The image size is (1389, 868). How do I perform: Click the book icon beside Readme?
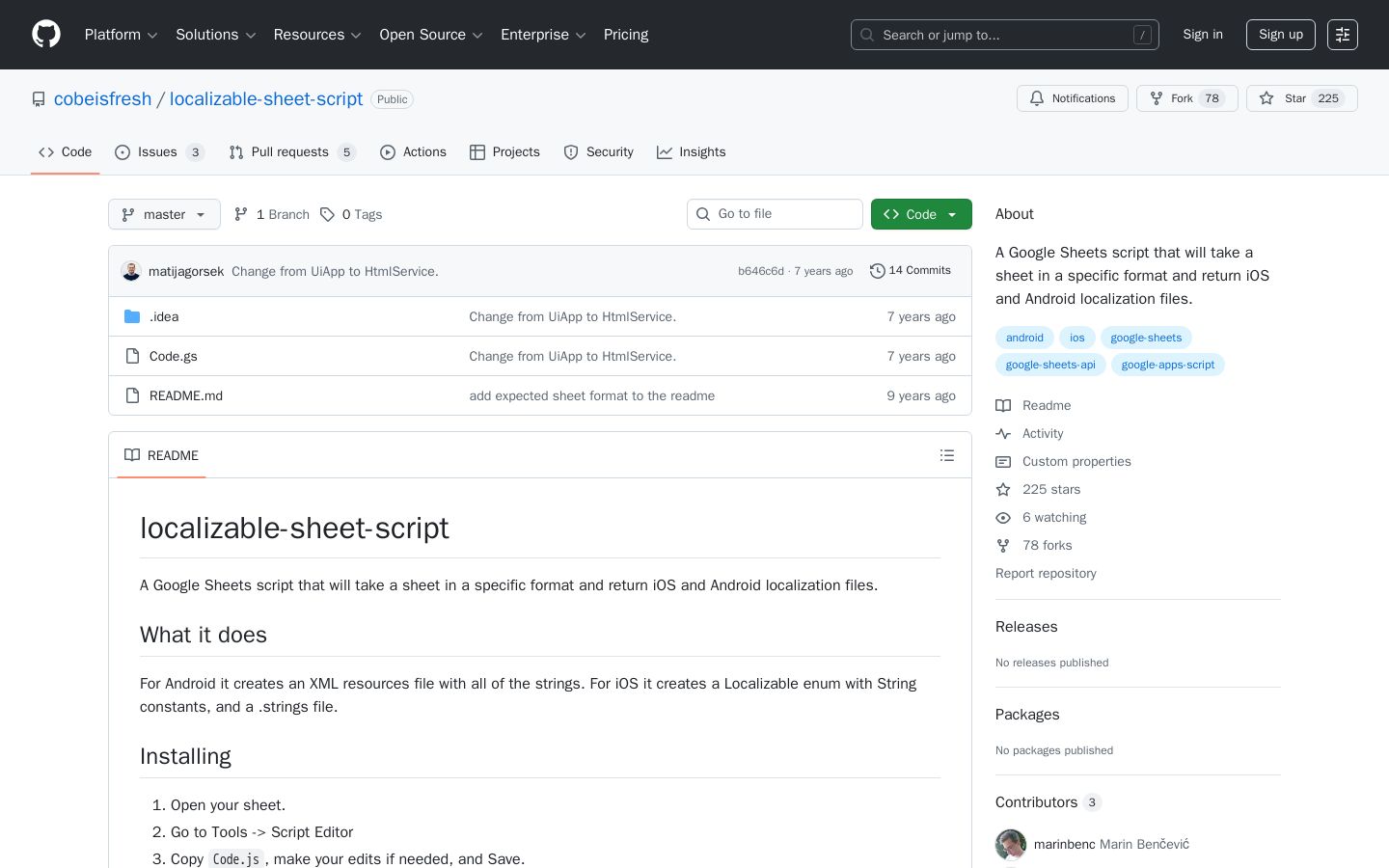coord(1003,406)
